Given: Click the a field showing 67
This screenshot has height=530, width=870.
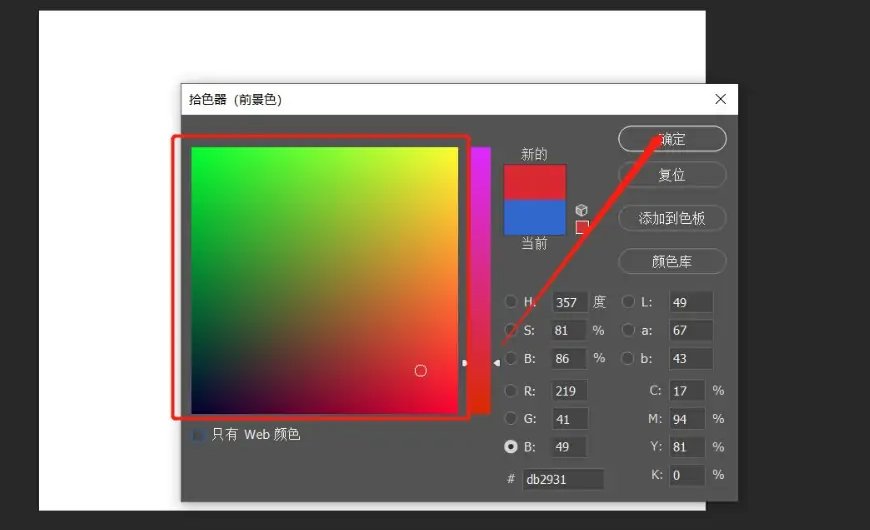Looking at the screenshot, I should click(691, 330).
